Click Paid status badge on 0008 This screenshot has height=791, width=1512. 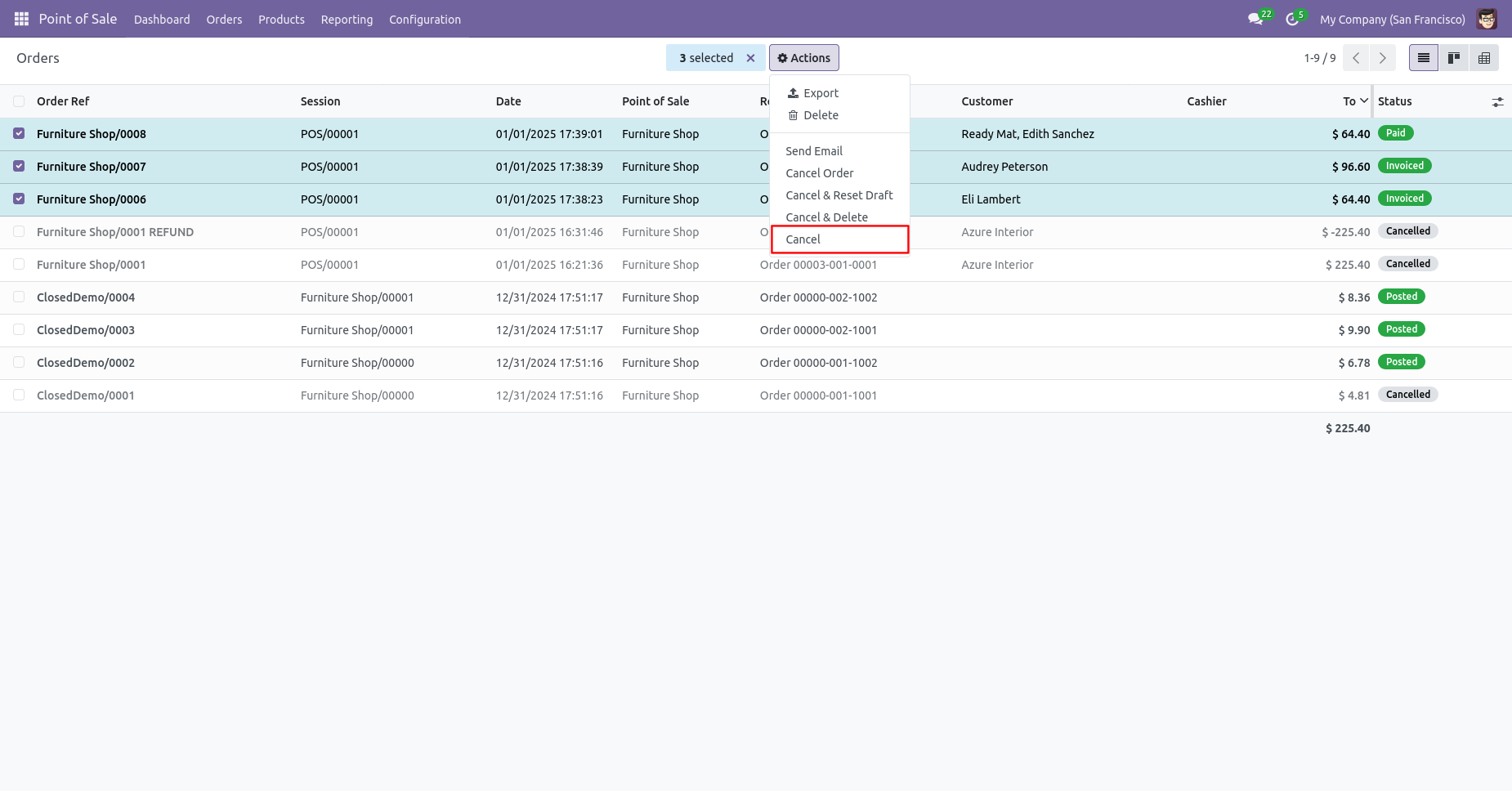(1395, 133)
